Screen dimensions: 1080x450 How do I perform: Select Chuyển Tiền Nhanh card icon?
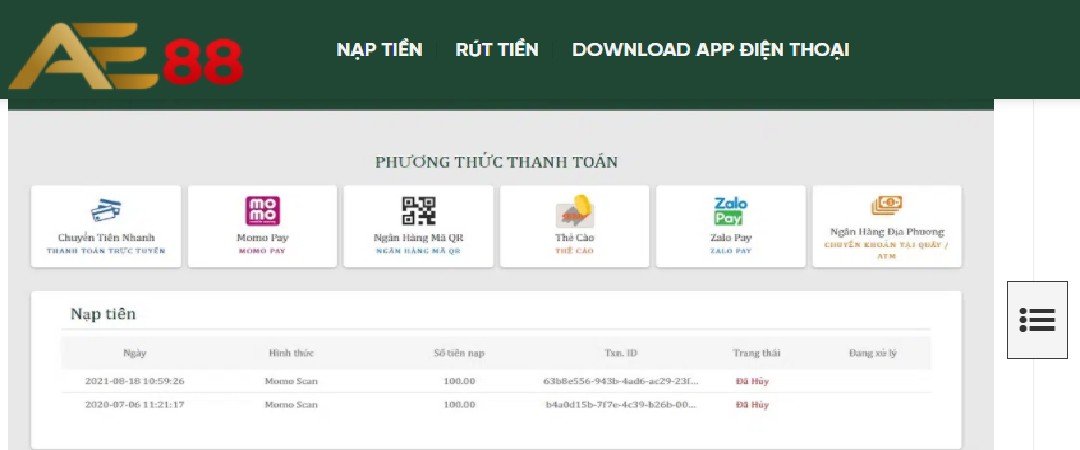click(106, 210)
